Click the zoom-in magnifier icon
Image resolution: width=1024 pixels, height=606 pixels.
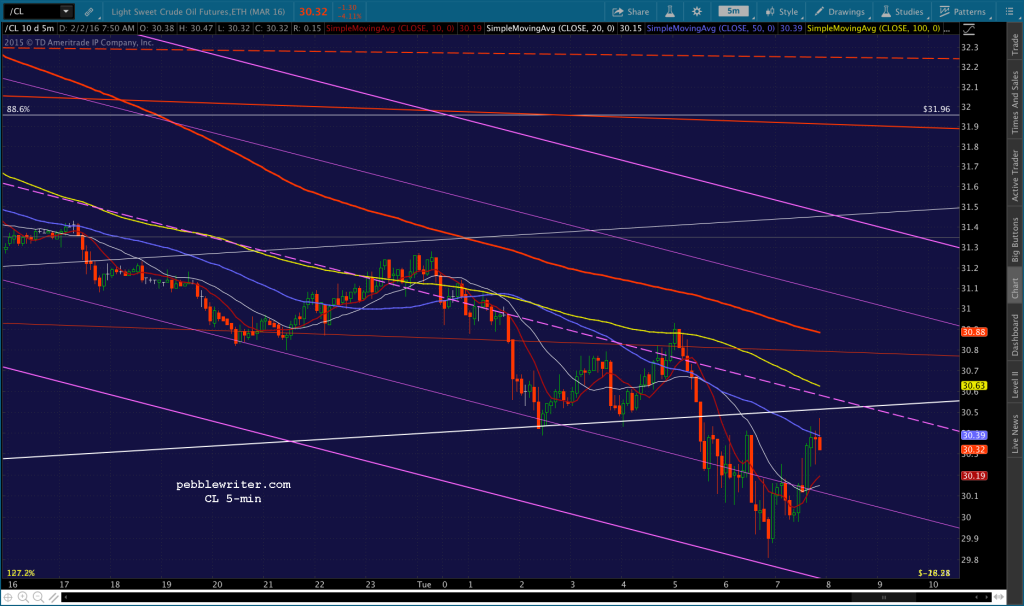click(23, 597)
